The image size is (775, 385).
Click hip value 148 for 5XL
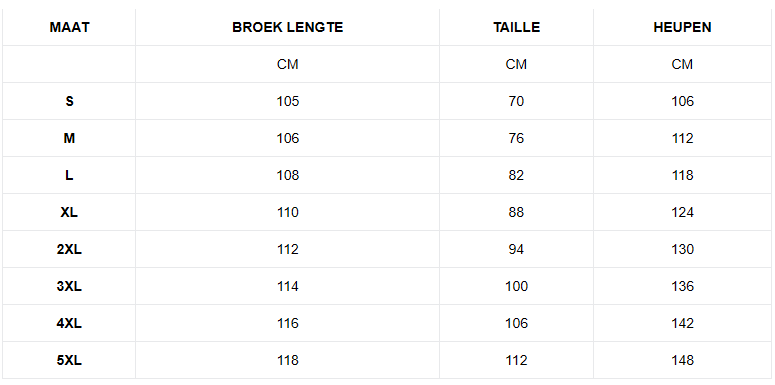[683, 360]
